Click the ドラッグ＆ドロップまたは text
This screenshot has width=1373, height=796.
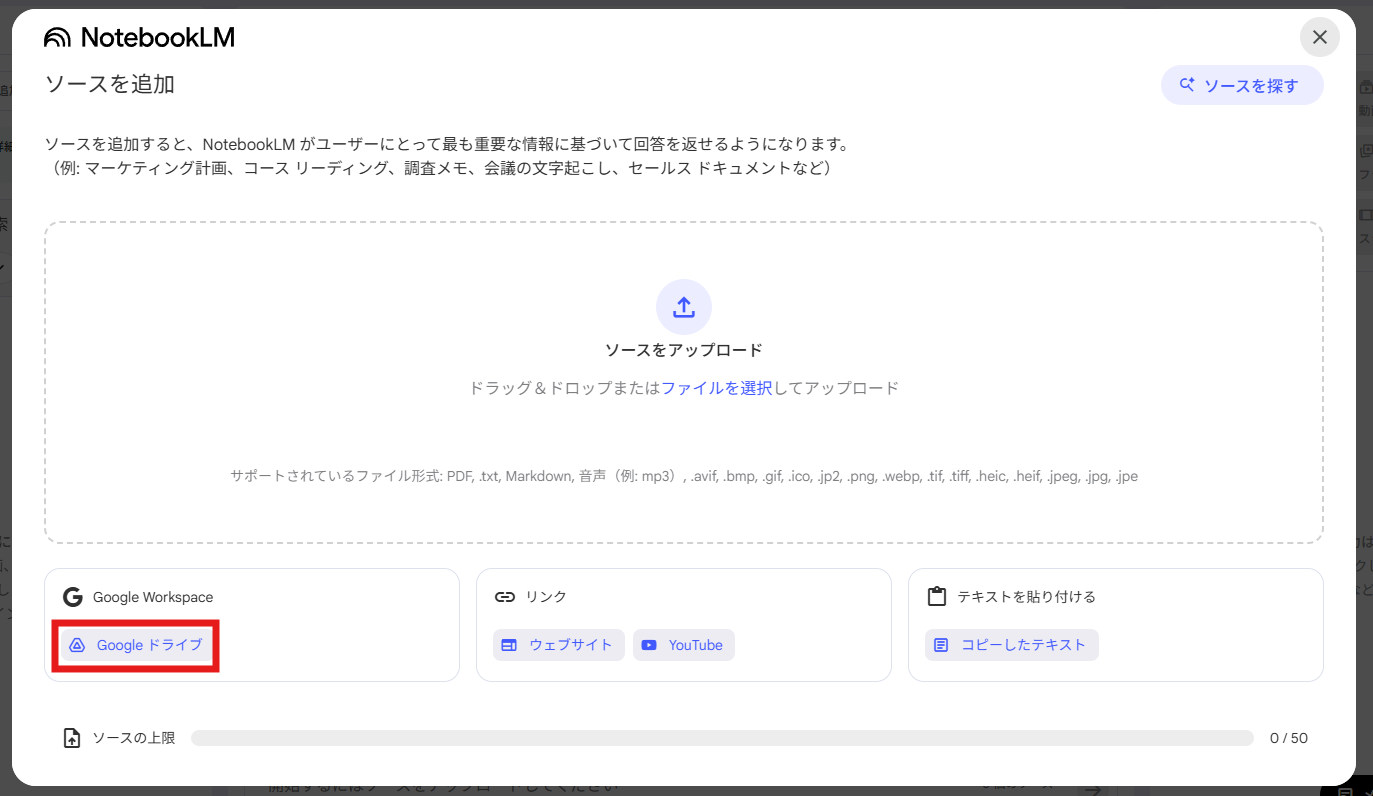[x=565, y=388]
